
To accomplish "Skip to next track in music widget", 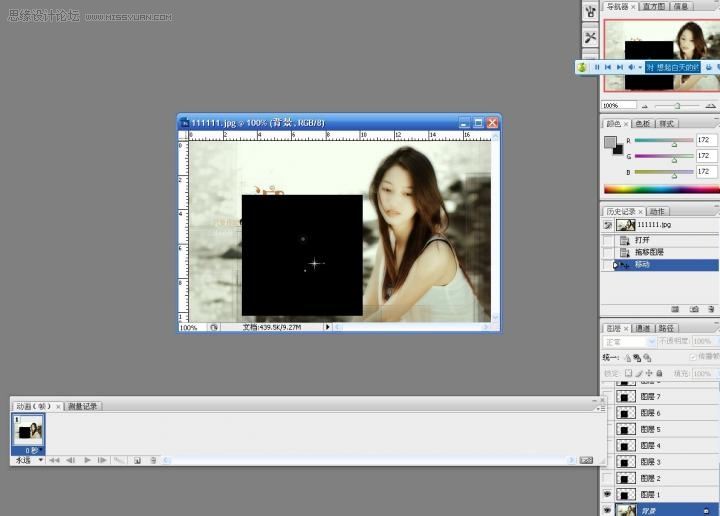I will [620, 67].
